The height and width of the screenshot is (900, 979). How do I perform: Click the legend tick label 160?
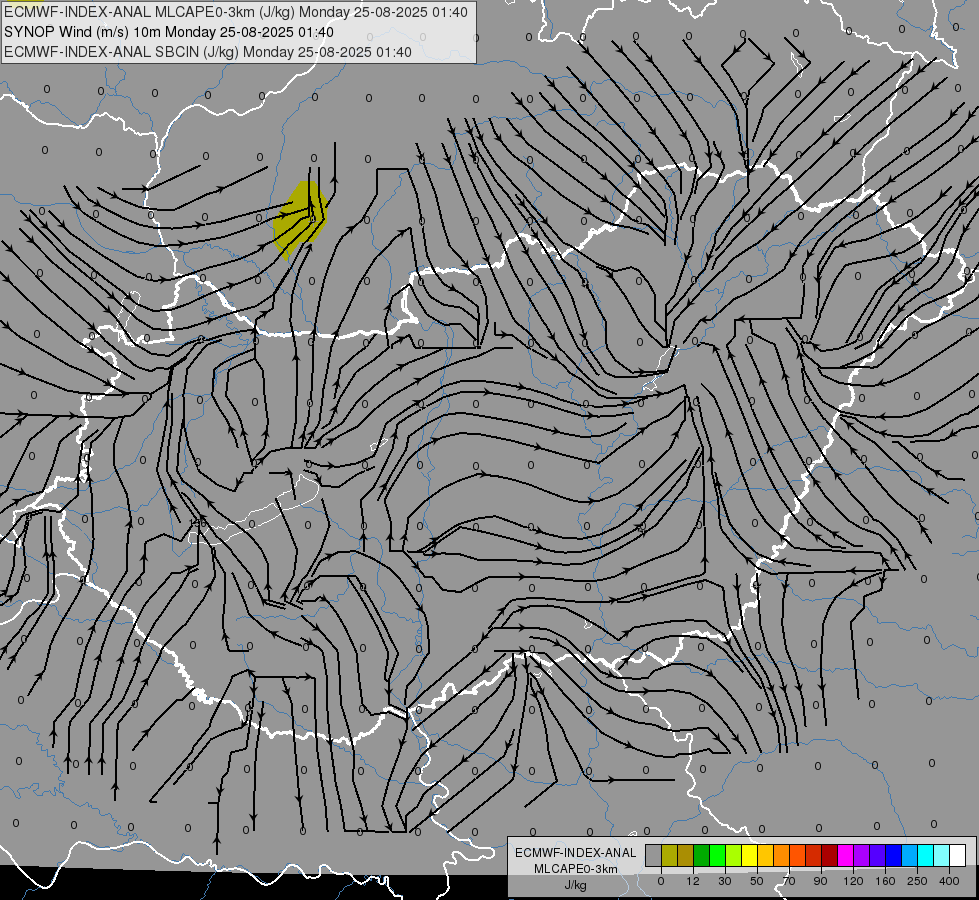[885, 881]
